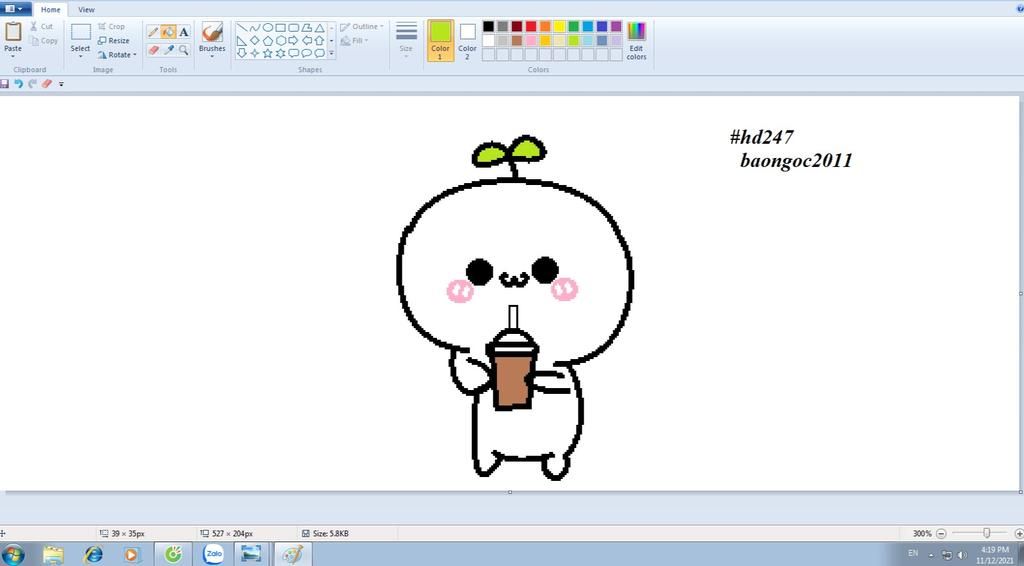
Task: Click the Save icon in quick access toolbar
Action: pos(5,84)
